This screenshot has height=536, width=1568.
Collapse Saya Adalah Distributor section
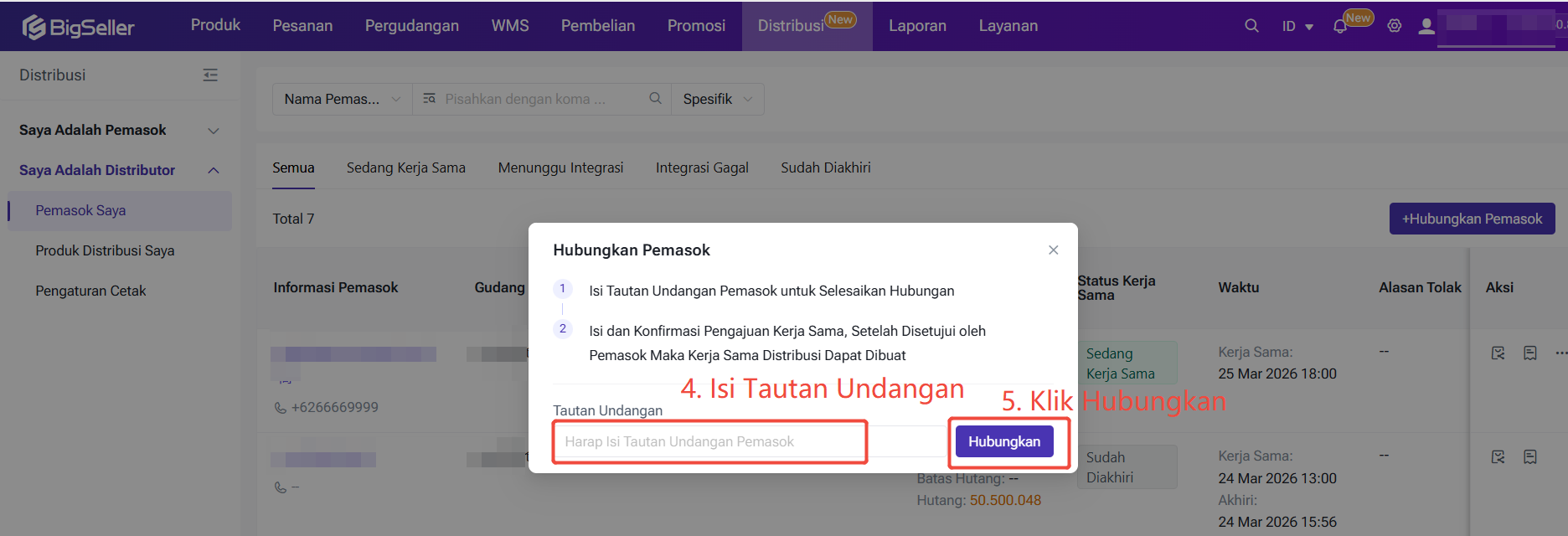pos(213,170)
